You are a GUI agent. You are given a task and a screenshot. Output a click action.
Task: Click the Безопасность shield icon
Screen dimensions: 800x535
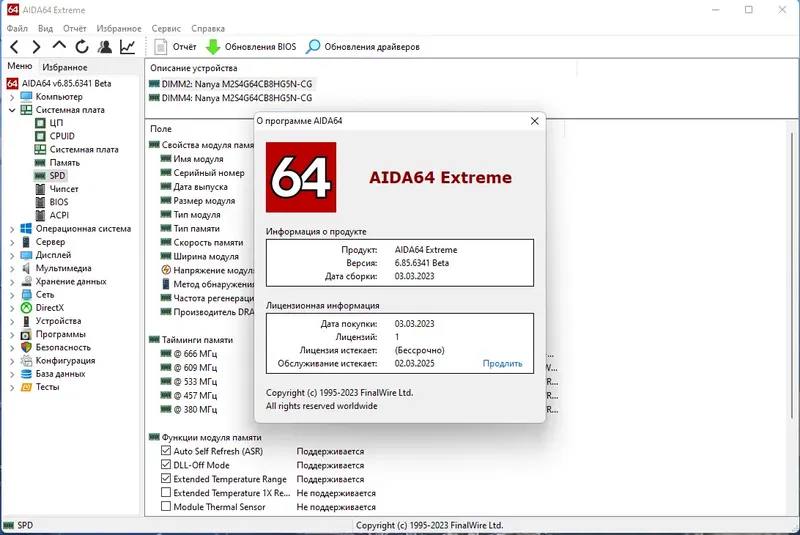[26, 347]
